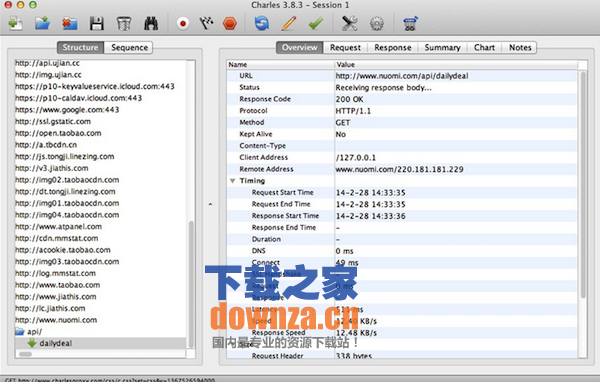
Task: Select the dailydeal request item
Action: (x=55, y=343)
